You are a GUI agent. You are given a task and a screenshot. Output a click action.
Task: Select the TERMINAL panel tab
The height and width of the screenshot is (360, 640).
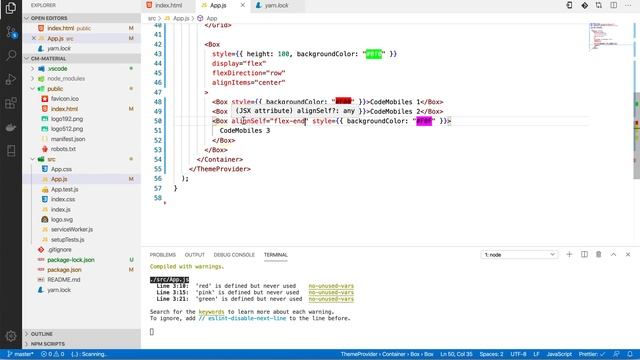(276, 255)
